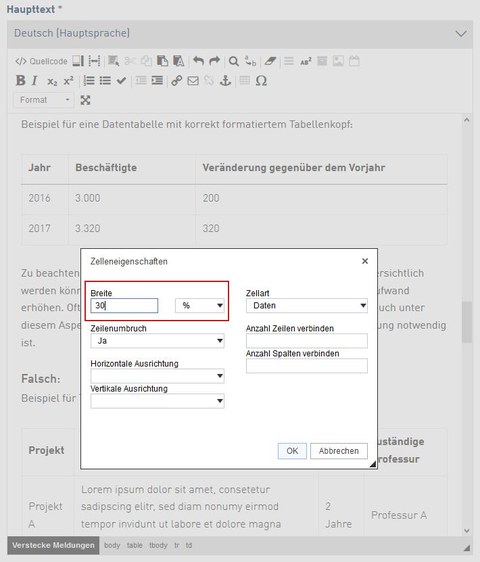Select the tr element in the path bar

[x=177, y=546]
